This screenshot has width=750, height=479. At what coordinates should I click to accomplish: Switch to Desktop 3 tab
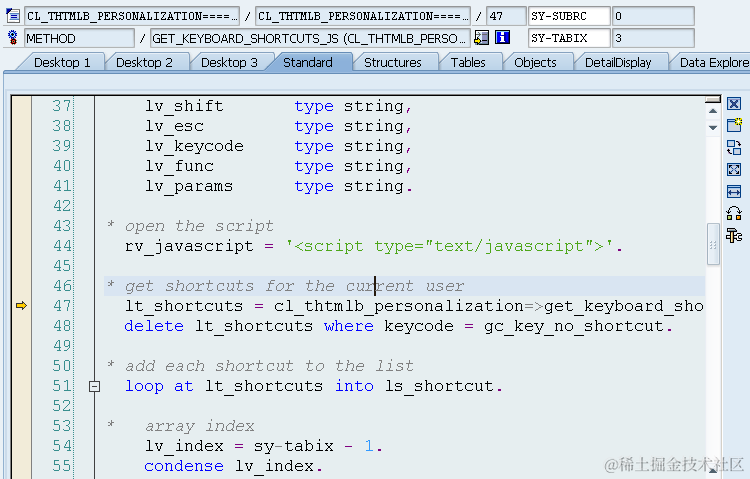click(229, 63)
